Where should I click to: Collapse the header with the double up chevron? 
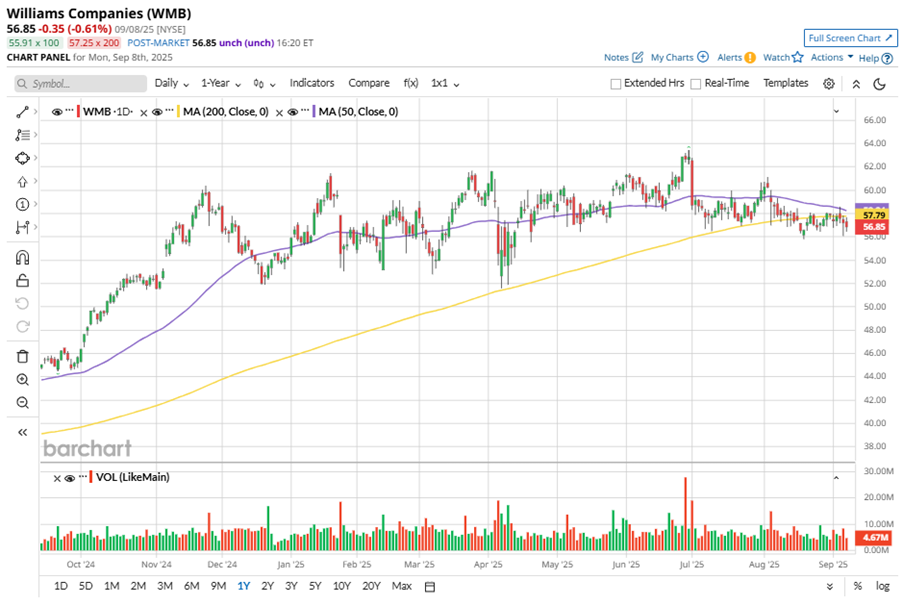pyautogui.click(x=856, y=84)
